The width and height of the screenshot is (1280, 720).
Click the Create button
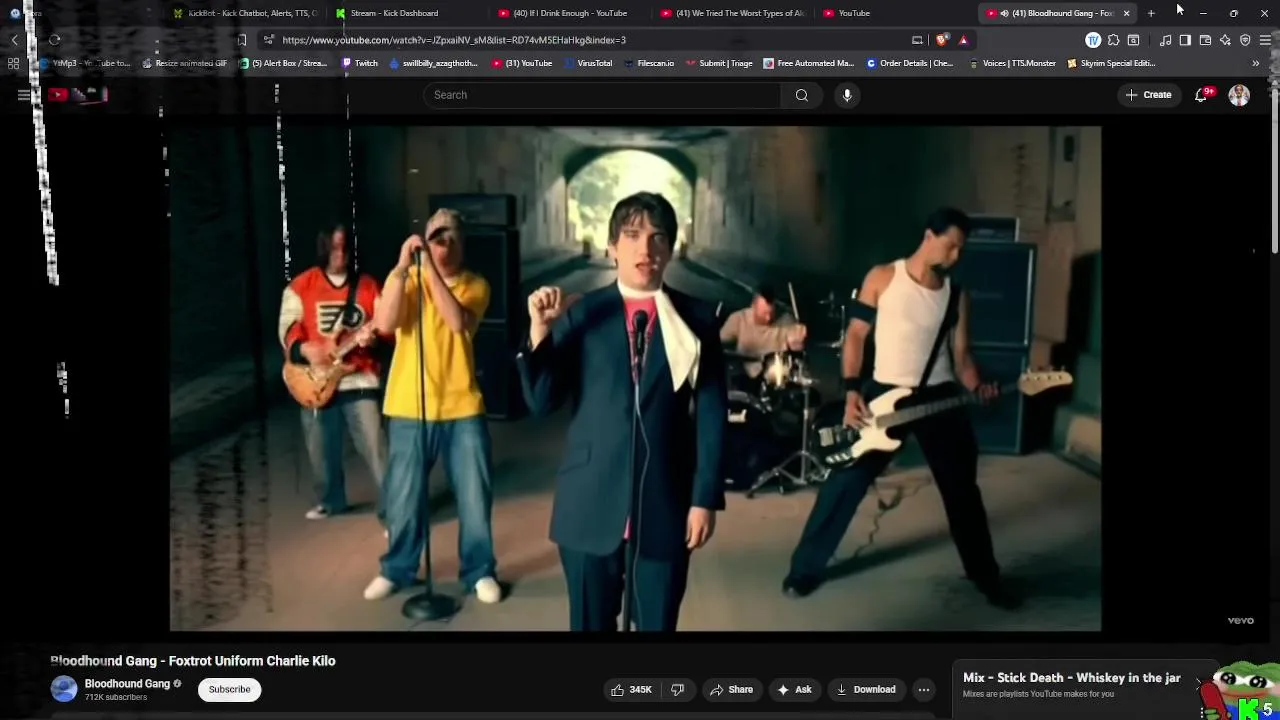coord(1148,95)
